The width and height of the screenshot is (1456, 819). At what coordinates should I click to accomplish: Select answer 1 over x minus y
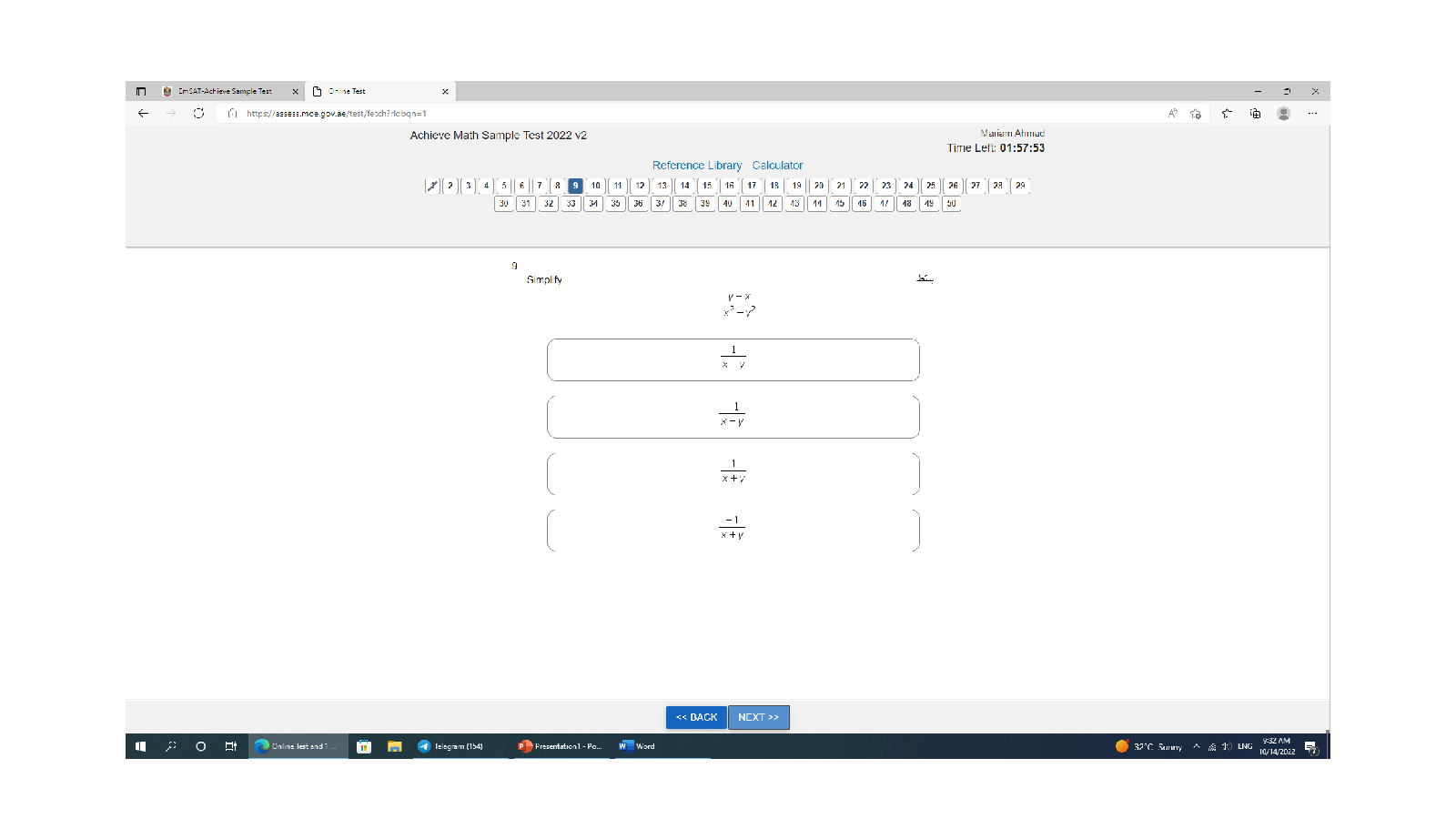point(733,417)
